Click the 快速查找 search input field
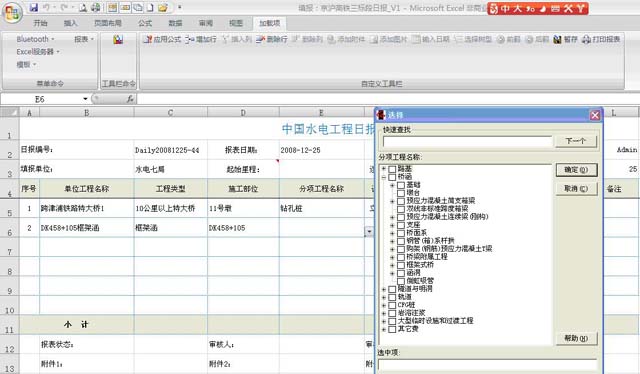This screenshot has width=640, height=374. pyautogui.click(x=467, y=142)
